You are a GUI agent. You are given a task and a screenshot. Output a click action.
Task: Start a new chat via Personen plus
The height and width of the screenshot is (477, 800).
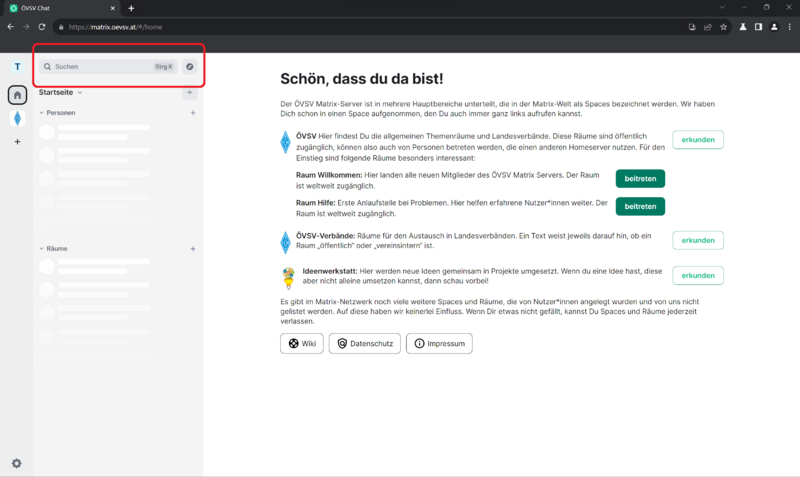click(x=193, y=113)
